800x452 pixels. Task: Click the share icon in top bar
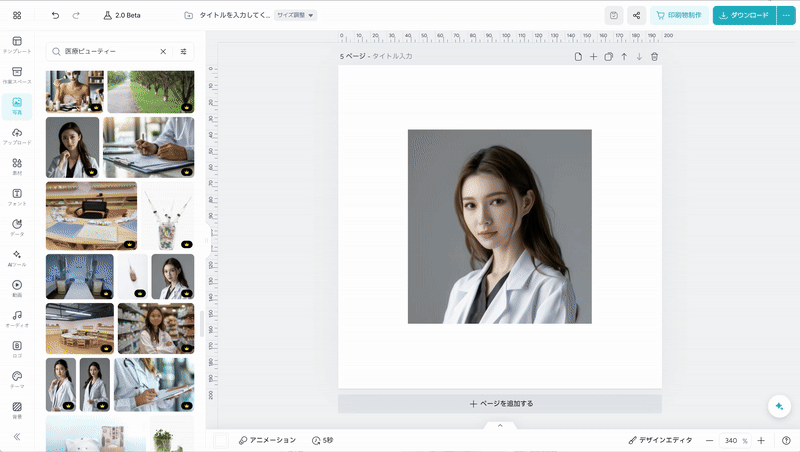[x=637, y=16]
